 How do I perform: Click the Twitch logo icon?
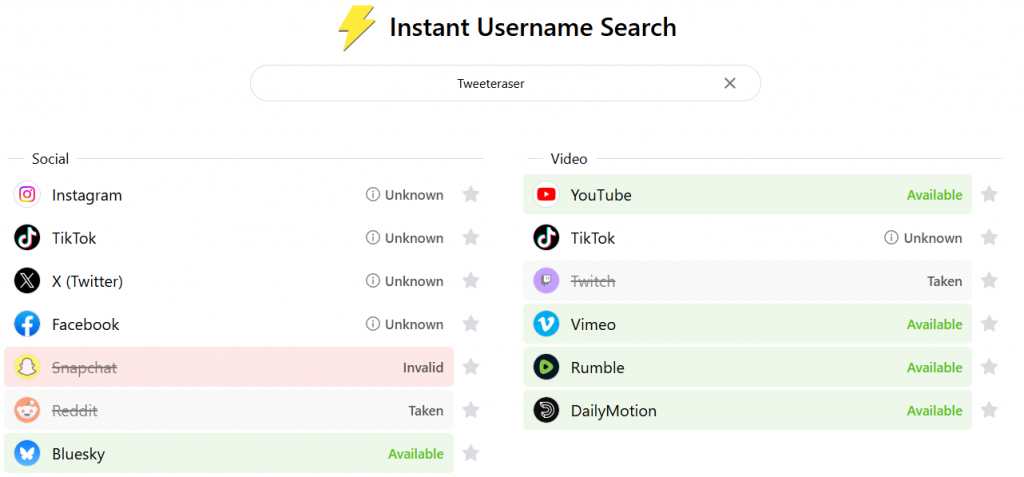pos(546,281)
